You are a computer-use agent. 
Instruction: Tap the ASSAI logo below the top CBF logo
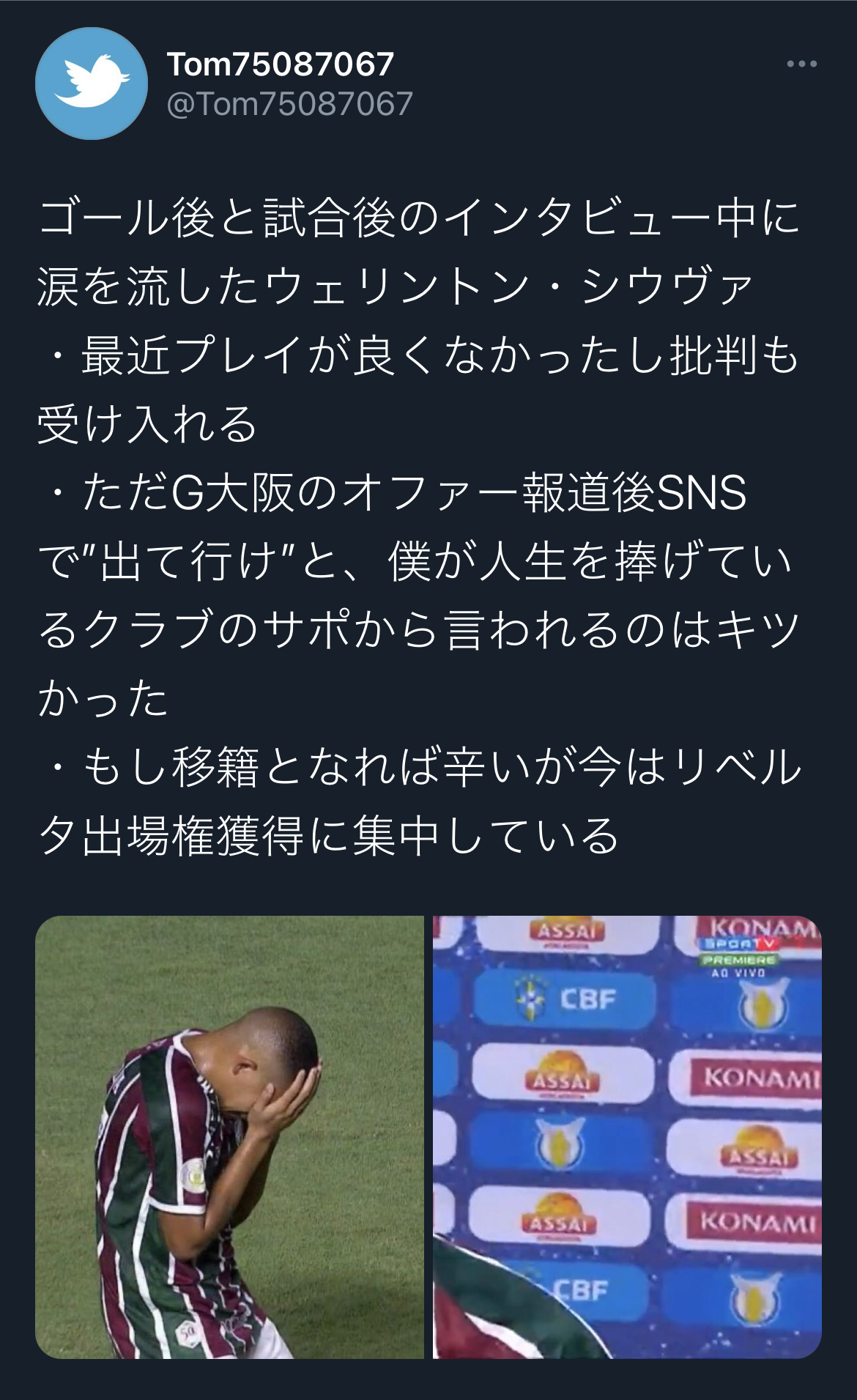tap(562, 1075)
